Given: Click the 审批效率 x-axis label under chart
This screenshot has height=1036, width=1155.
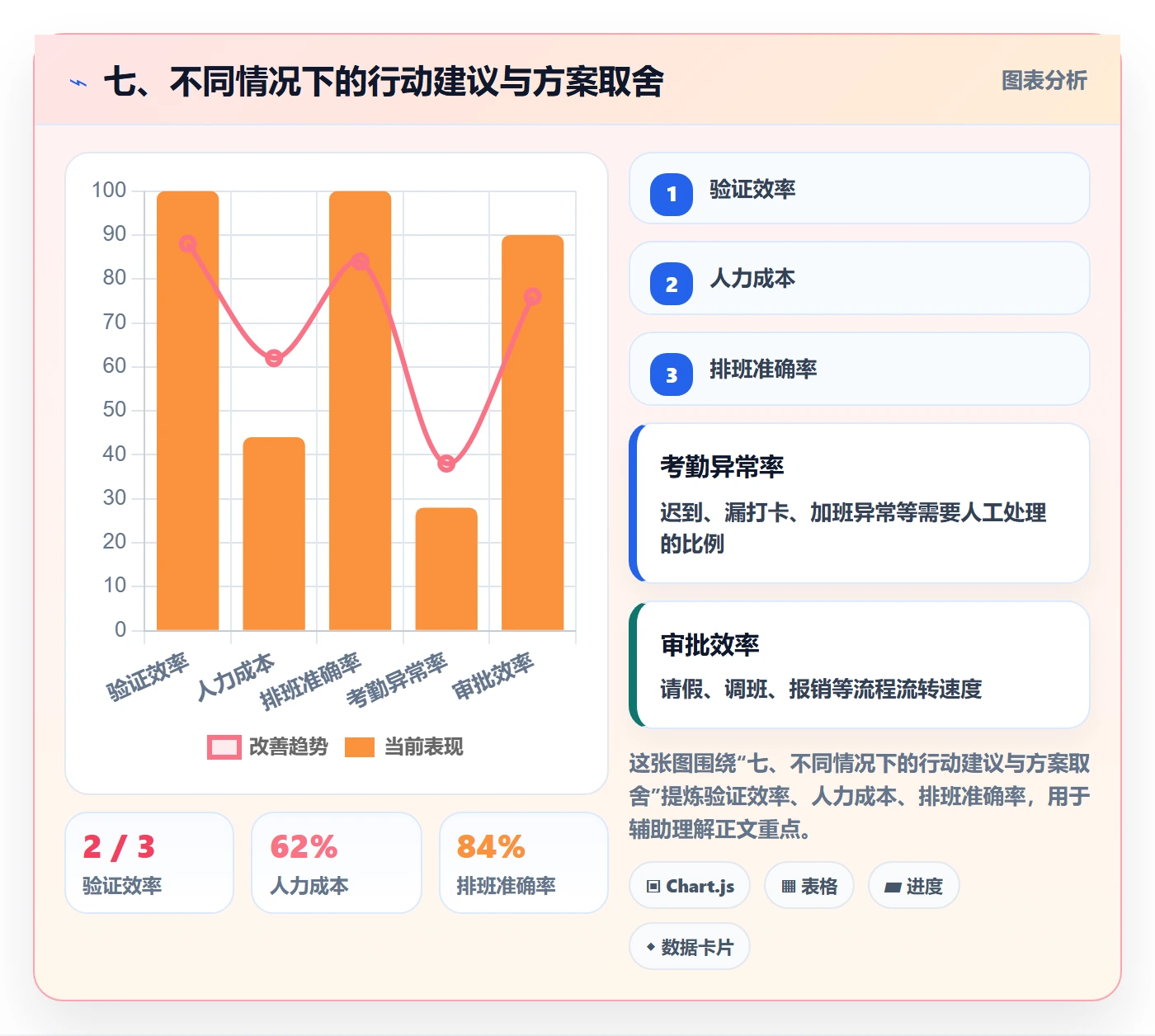Looking at the screenshot, I should 493,676.
